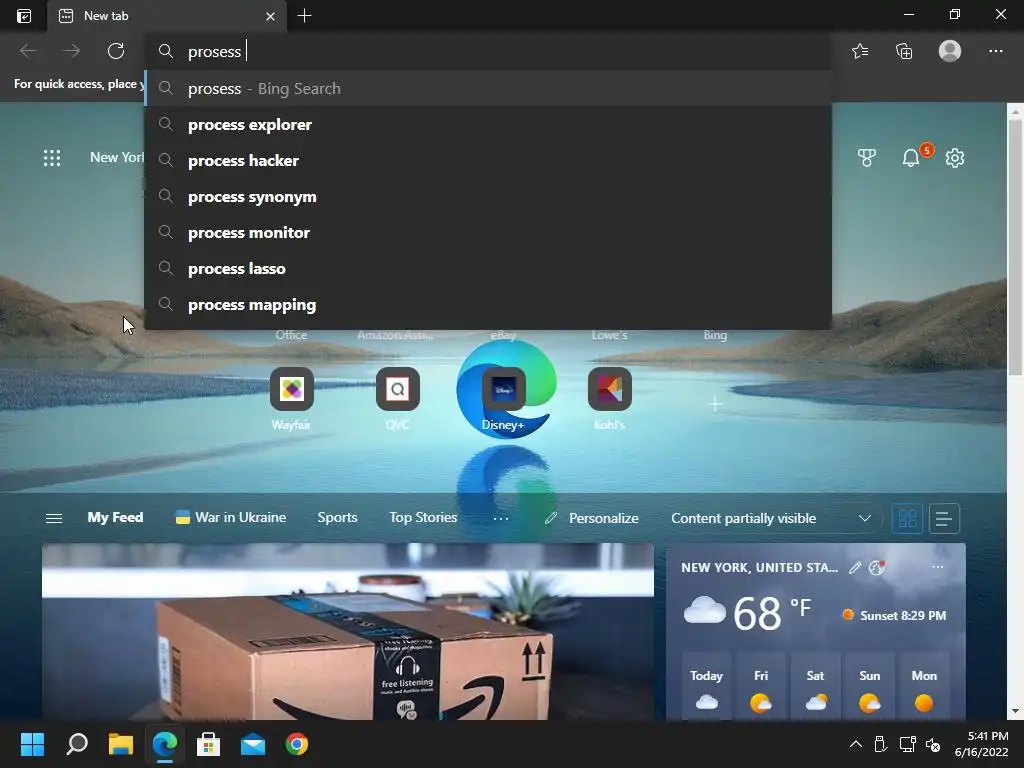The width and height of the screenshot is (1024, 768).
Task: Open the War in Ukraine tab
Action: [x=231, y=517]
